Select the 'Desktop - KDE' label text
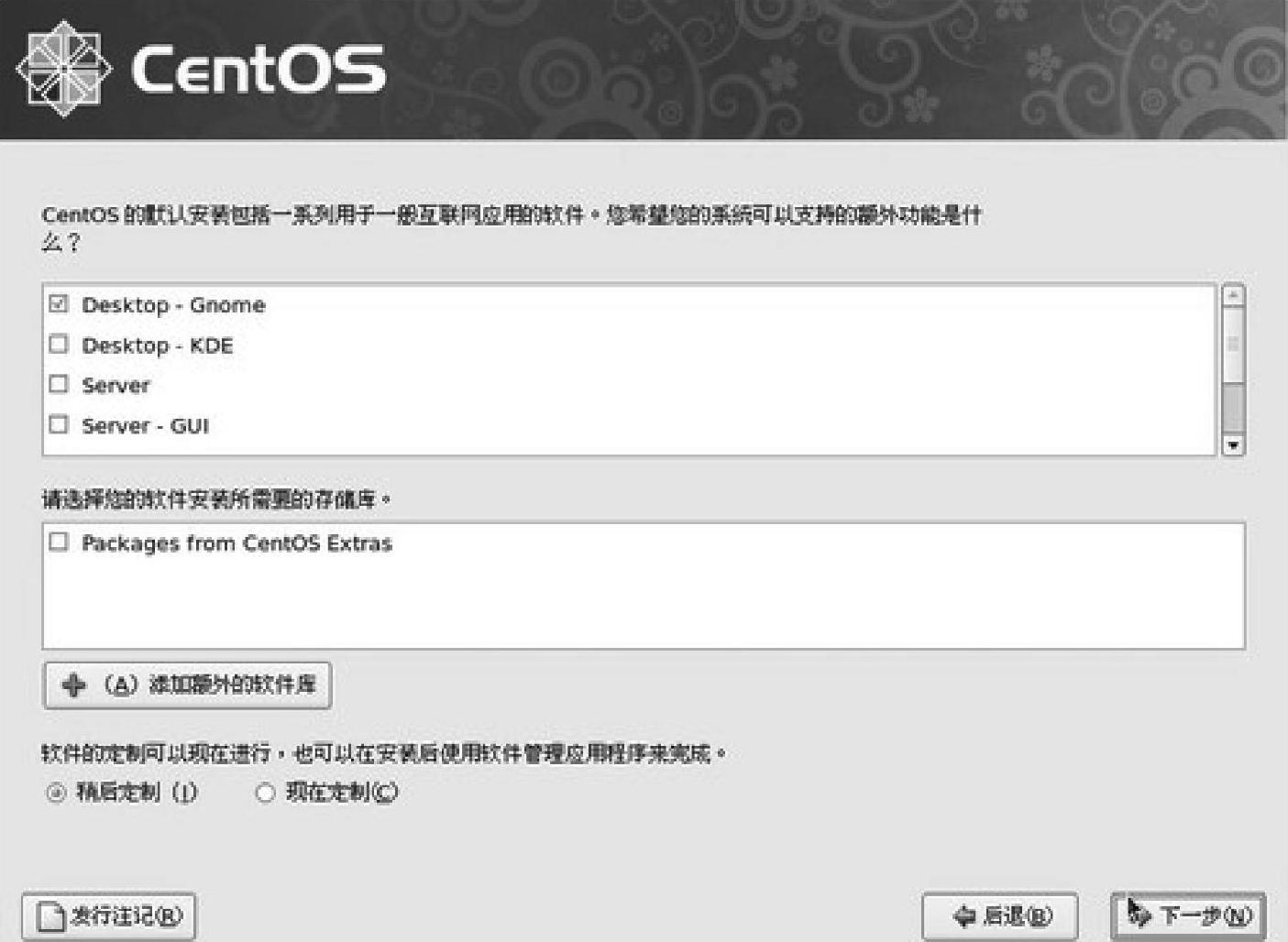1288x942 pixels. (158, 345)
